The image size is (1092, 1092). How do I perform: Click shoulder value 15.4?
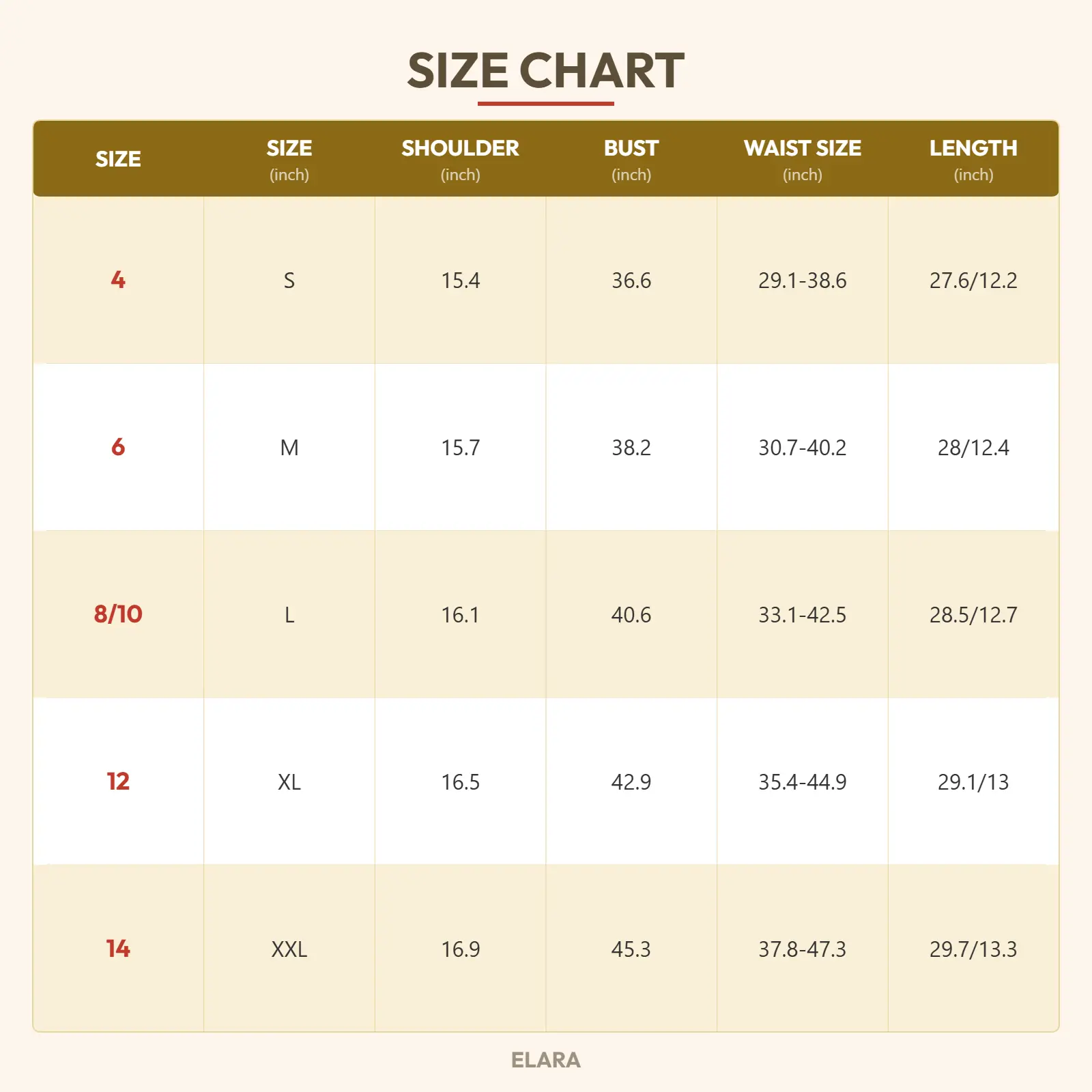click(x=460, y=281)
